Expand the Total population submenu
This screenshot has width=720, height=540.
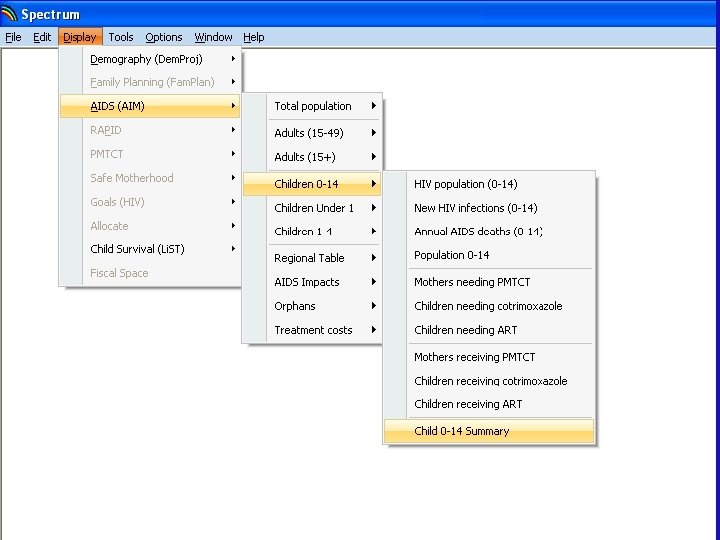click(312, 106)
